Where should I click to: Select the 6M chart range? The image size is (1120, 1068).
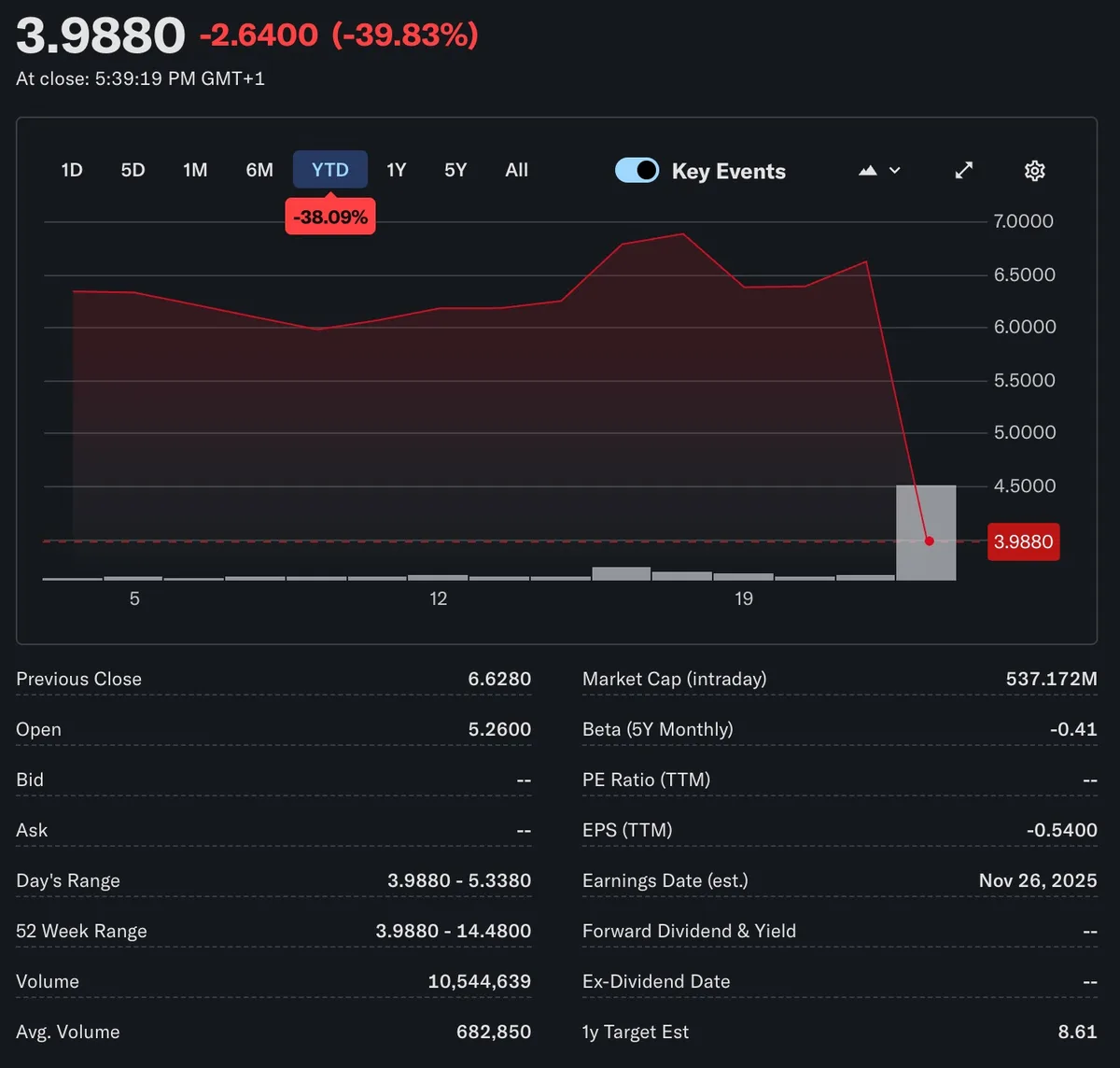(x=259, y=170)
